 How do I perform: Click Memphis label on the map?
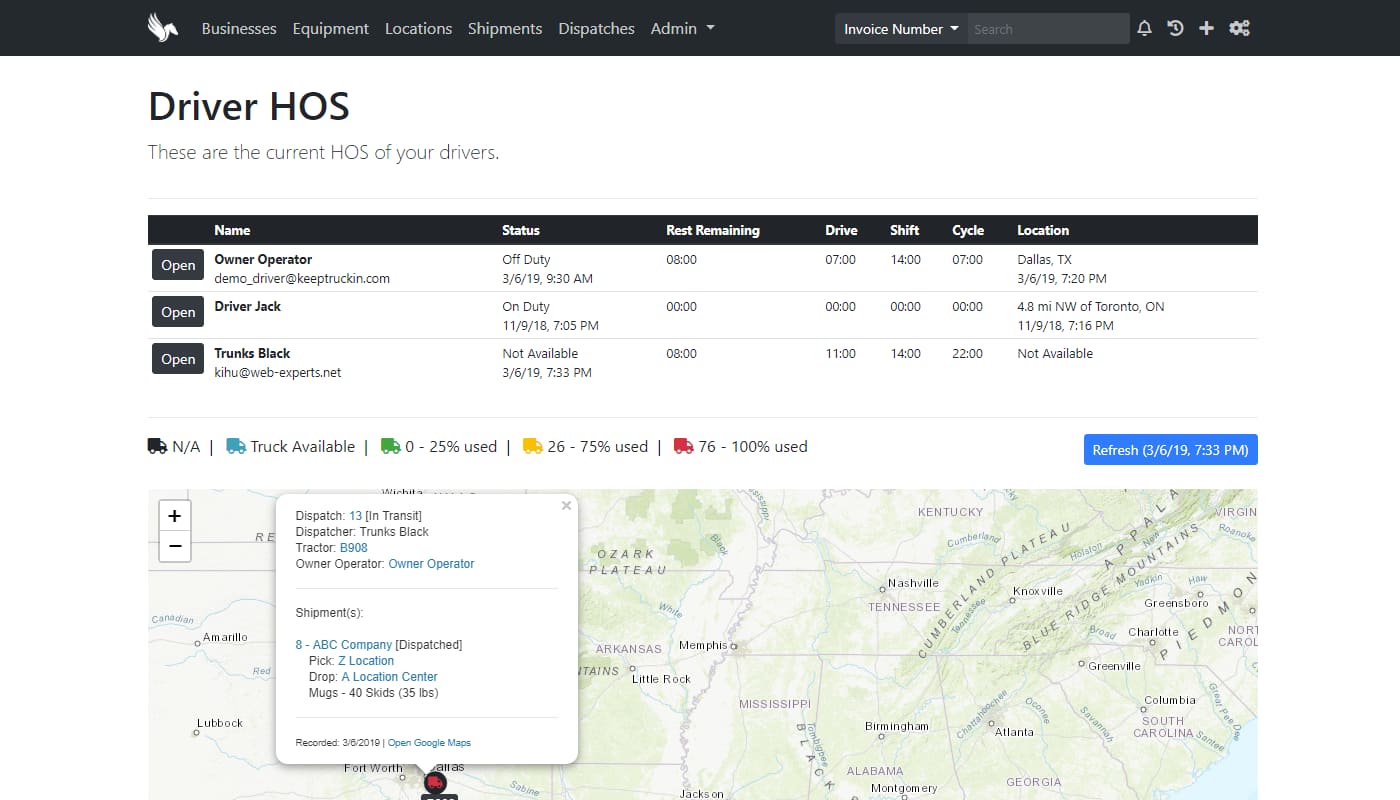[703, 645]
